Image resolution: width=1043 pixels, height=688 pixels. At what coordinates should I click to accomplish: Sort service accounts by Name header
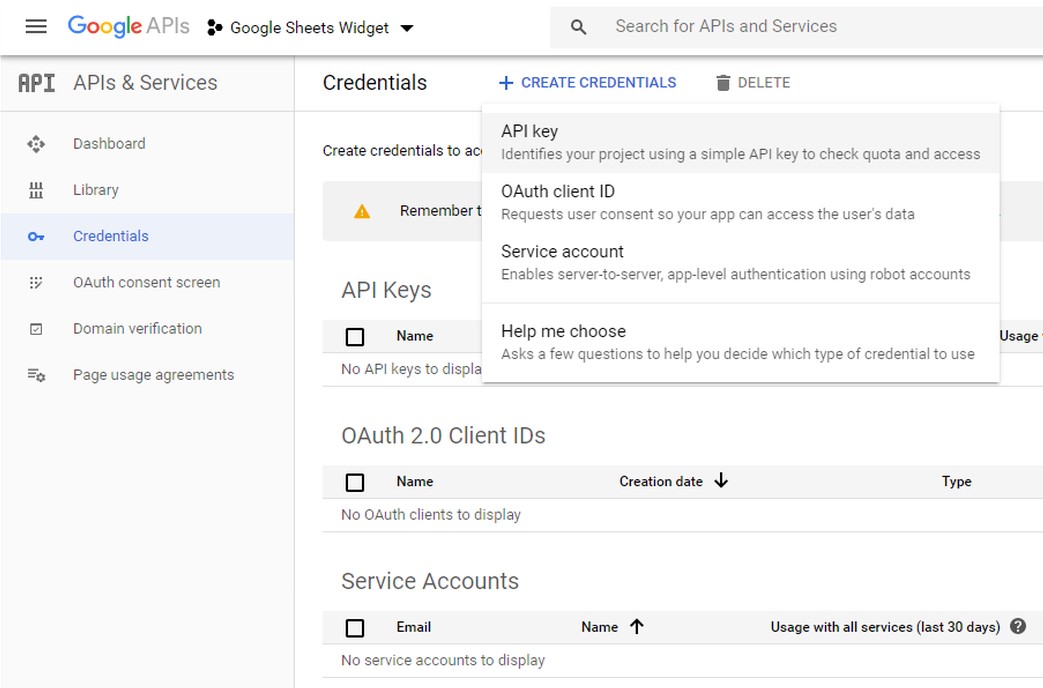point(600,627)
